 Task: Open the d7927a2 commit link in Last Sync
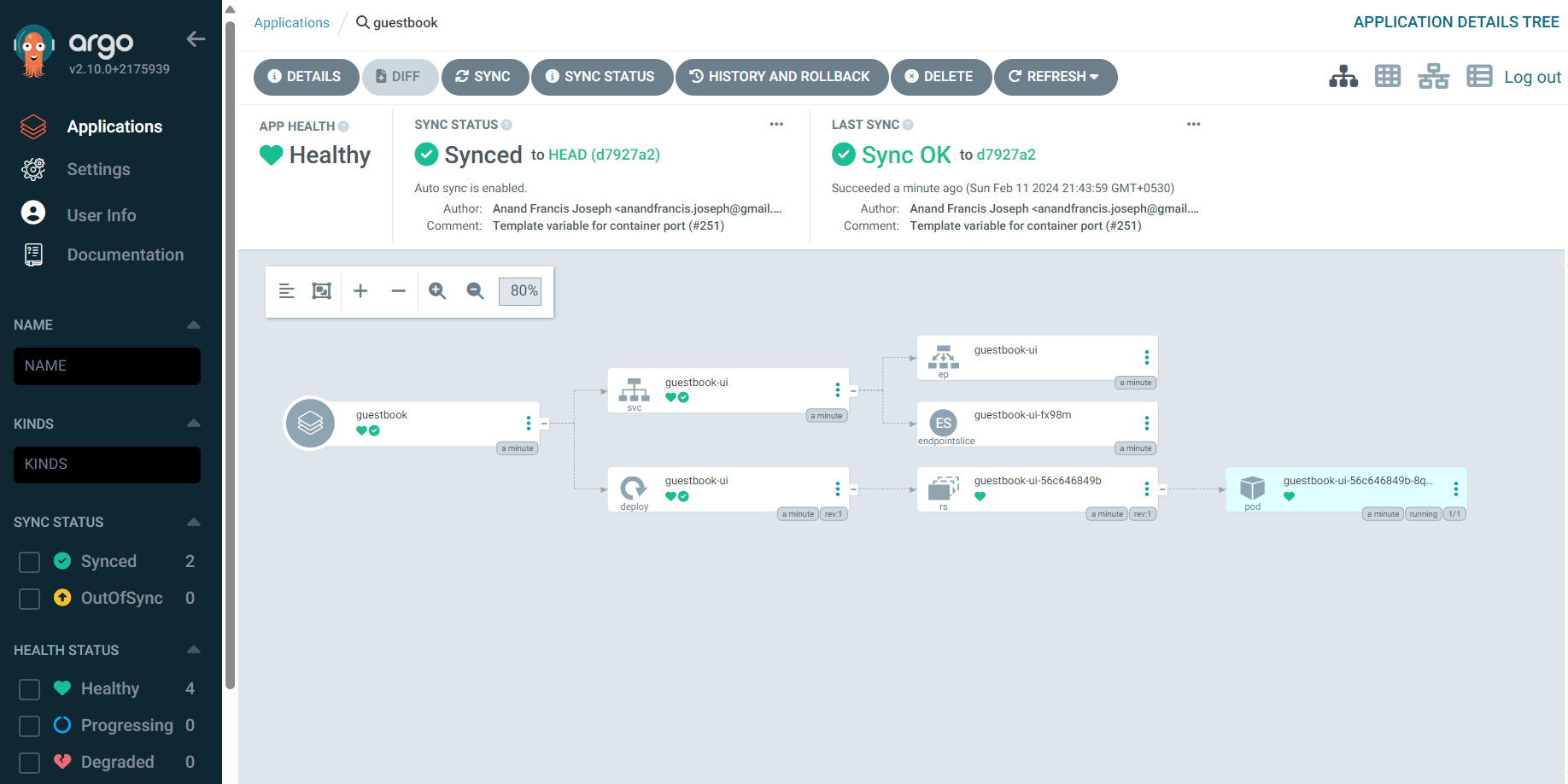(1006, 155)
